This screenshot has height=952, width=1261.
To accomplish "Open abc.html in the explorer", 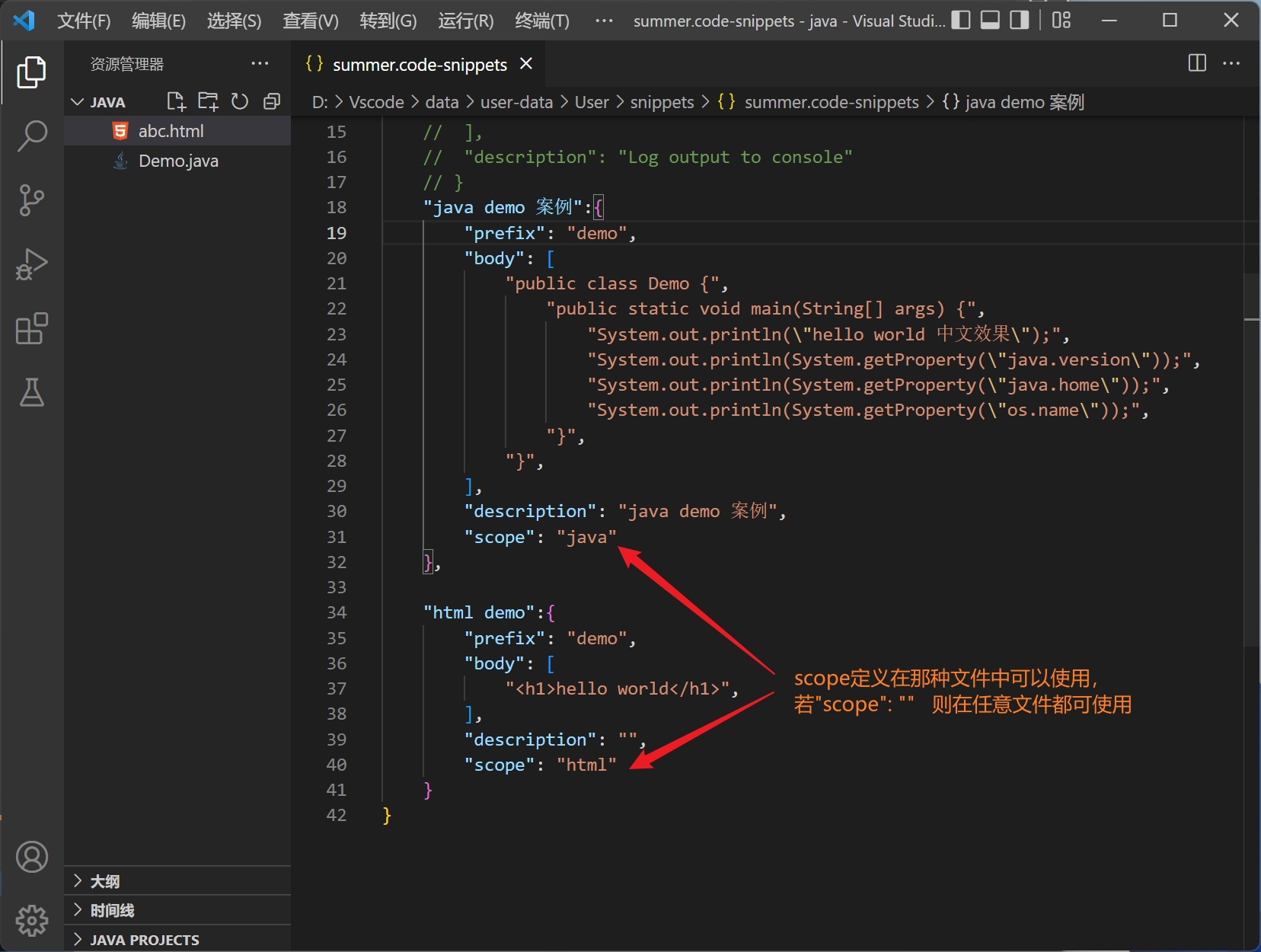I will click(x=177, y=131).
